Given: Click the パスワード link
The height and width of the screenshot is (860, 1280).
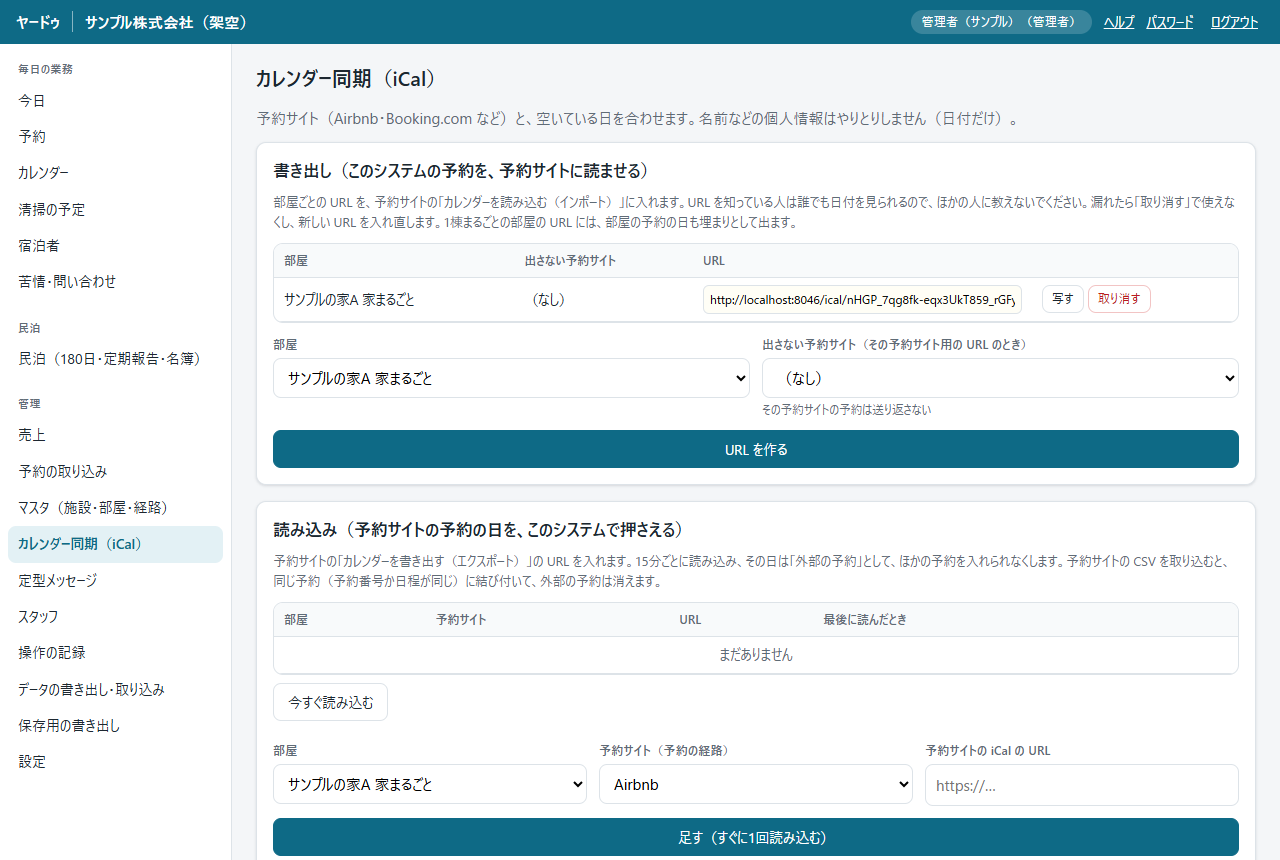Looking at the screenshot, I should [x=1170, y=22].
